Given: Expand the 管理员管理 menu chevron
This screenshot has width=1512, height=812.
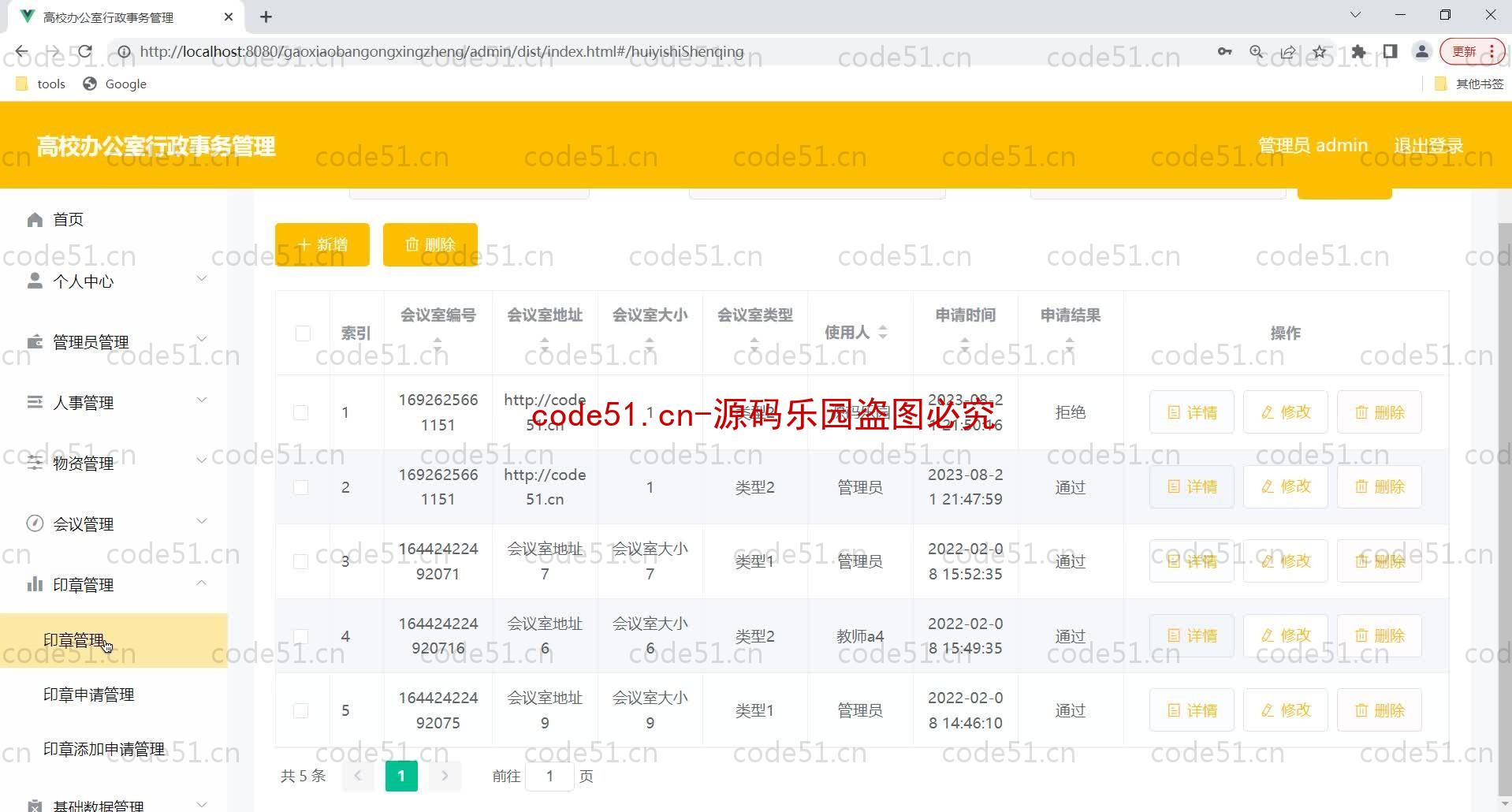Looking at the screenshot, I should [202, 339].
